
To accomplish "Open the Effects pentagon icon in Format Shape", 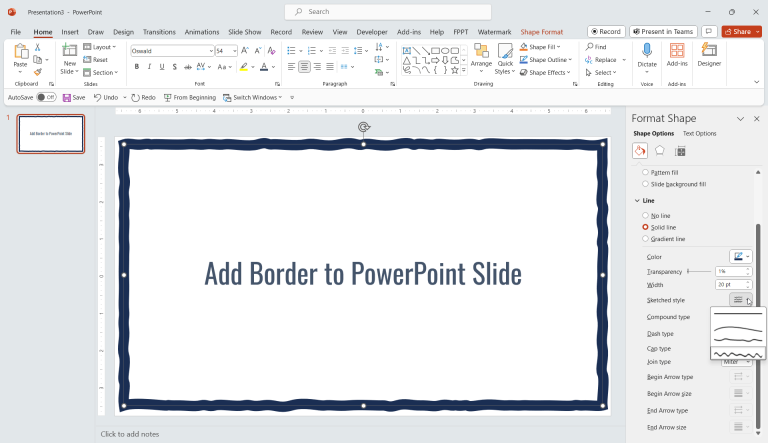I will [x=660, y=150].
